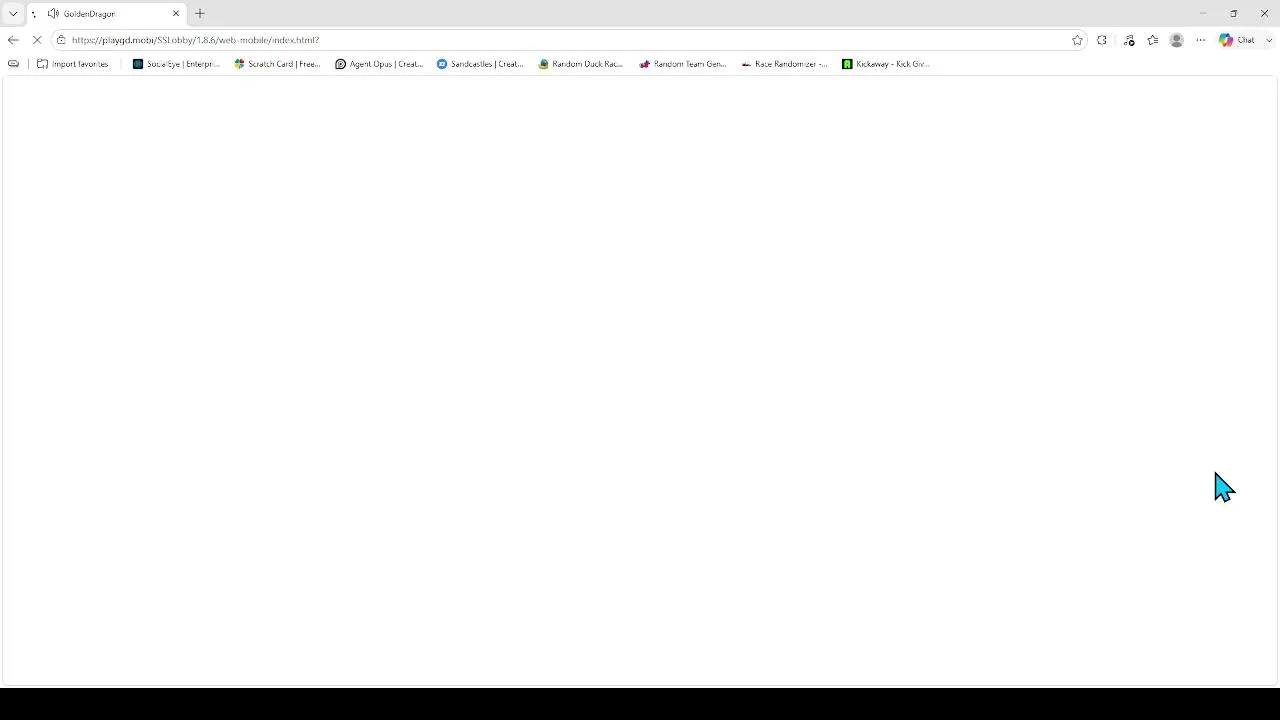1280x720 pixels.
Task: Expand the arrow next to Chat
Action: point(1269,40)
